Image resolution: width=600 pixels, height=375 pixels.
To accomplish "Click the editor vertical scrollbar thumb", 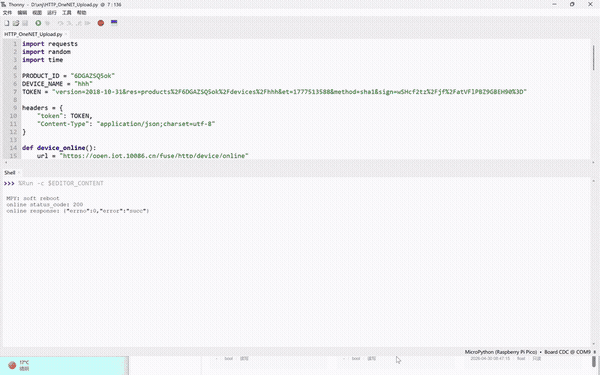I will pyautogui.click(x=593, y=57).
